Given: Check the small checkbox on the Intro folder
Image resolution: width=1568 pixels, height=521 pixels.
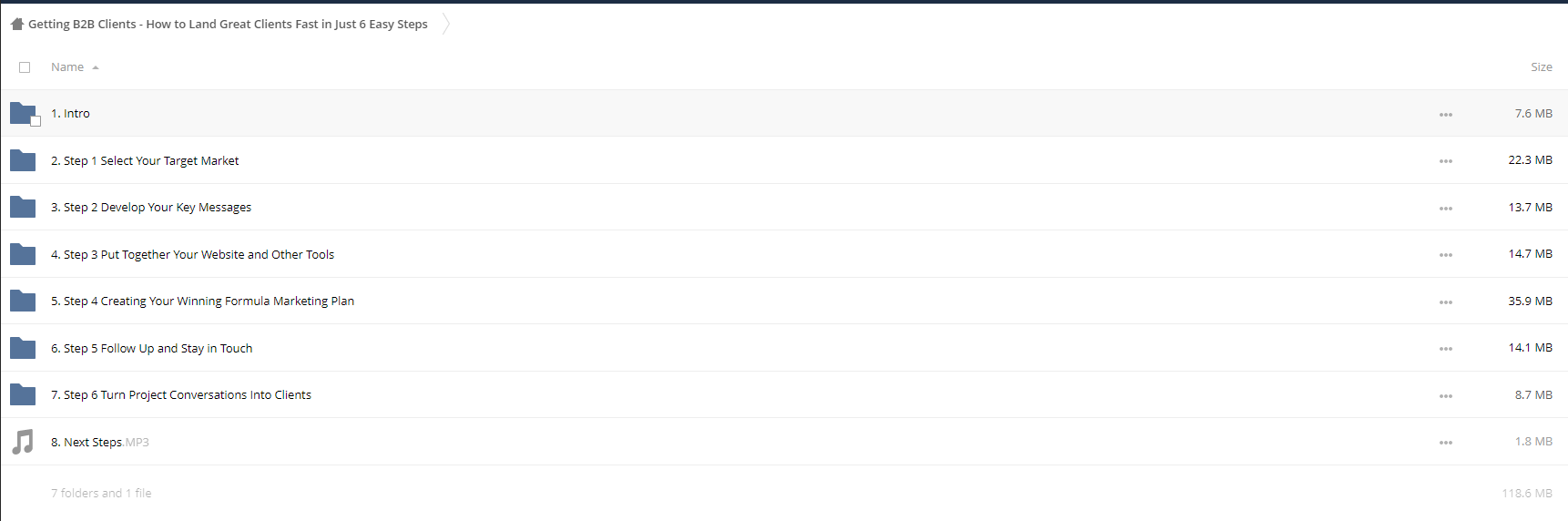Looking at the screenshot, I should (36, 121).
